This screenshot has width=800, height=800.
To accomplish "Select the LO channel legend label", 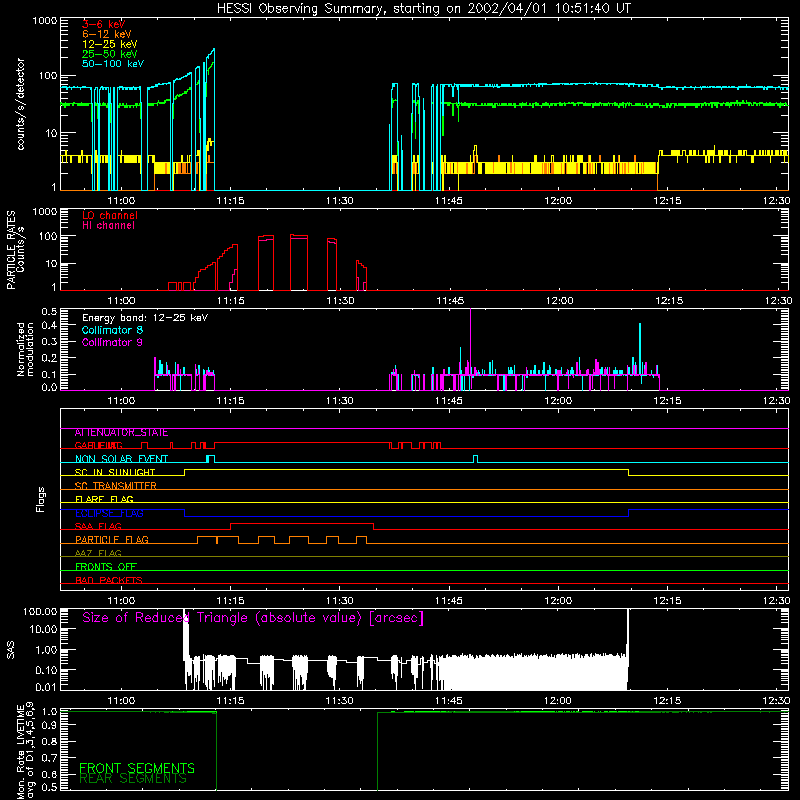I will point(110,215).
